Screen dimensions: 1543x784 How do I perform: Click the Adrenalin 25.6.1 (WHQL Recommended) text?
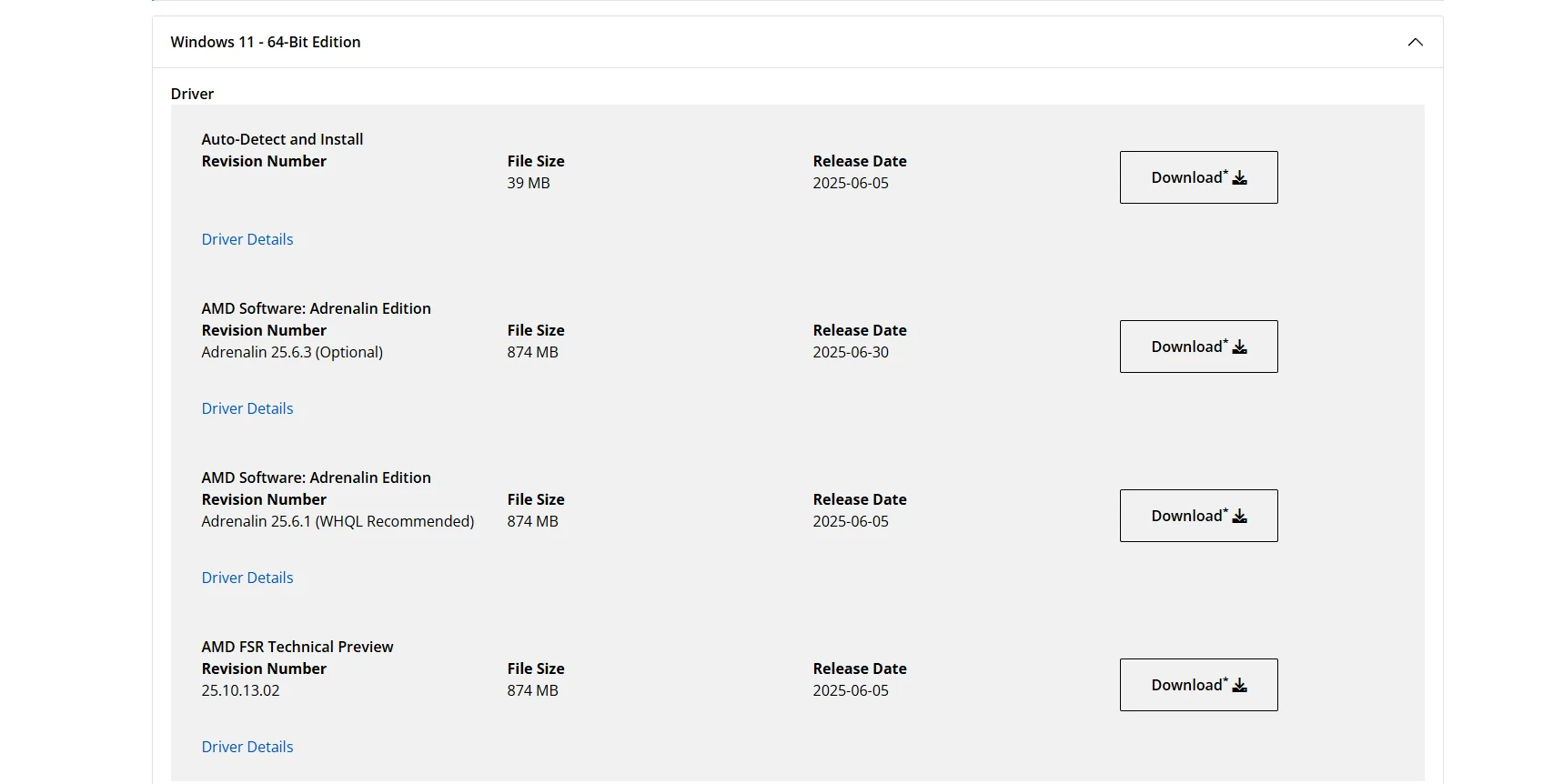click(x=338, y=521)
